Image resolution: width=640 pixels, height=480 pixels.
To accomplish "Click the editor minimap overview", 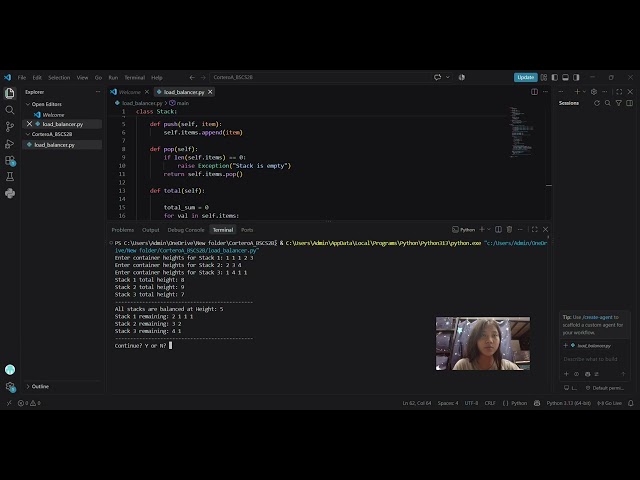I will coord(521,132).
